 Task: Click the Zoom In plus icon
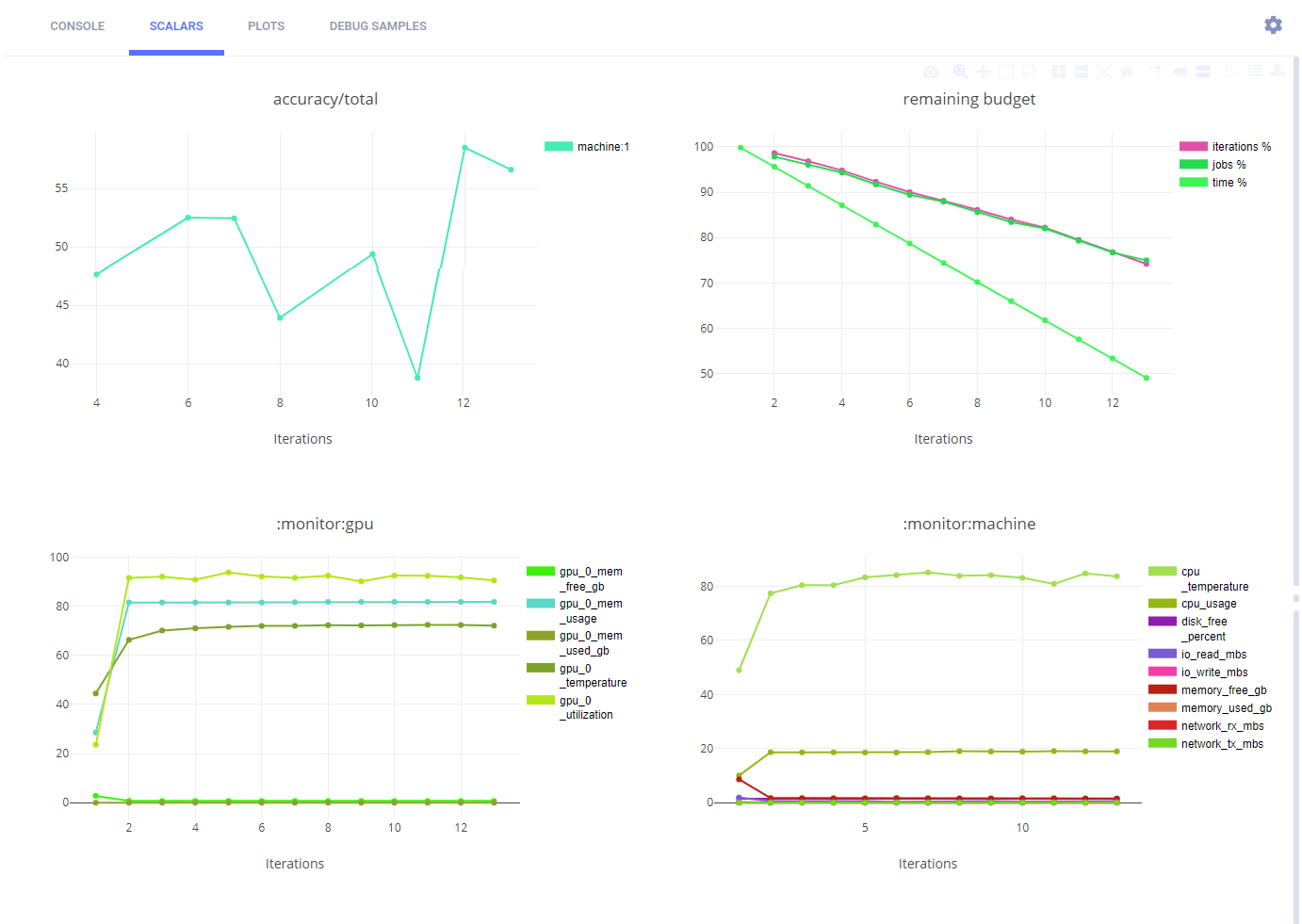coord(1059,72)
